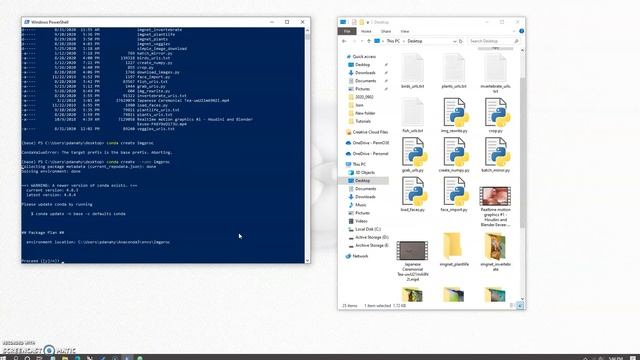The image size is (640, 360).
Task: Select create_numpy.py Python file
Action: tap(454, 155)
